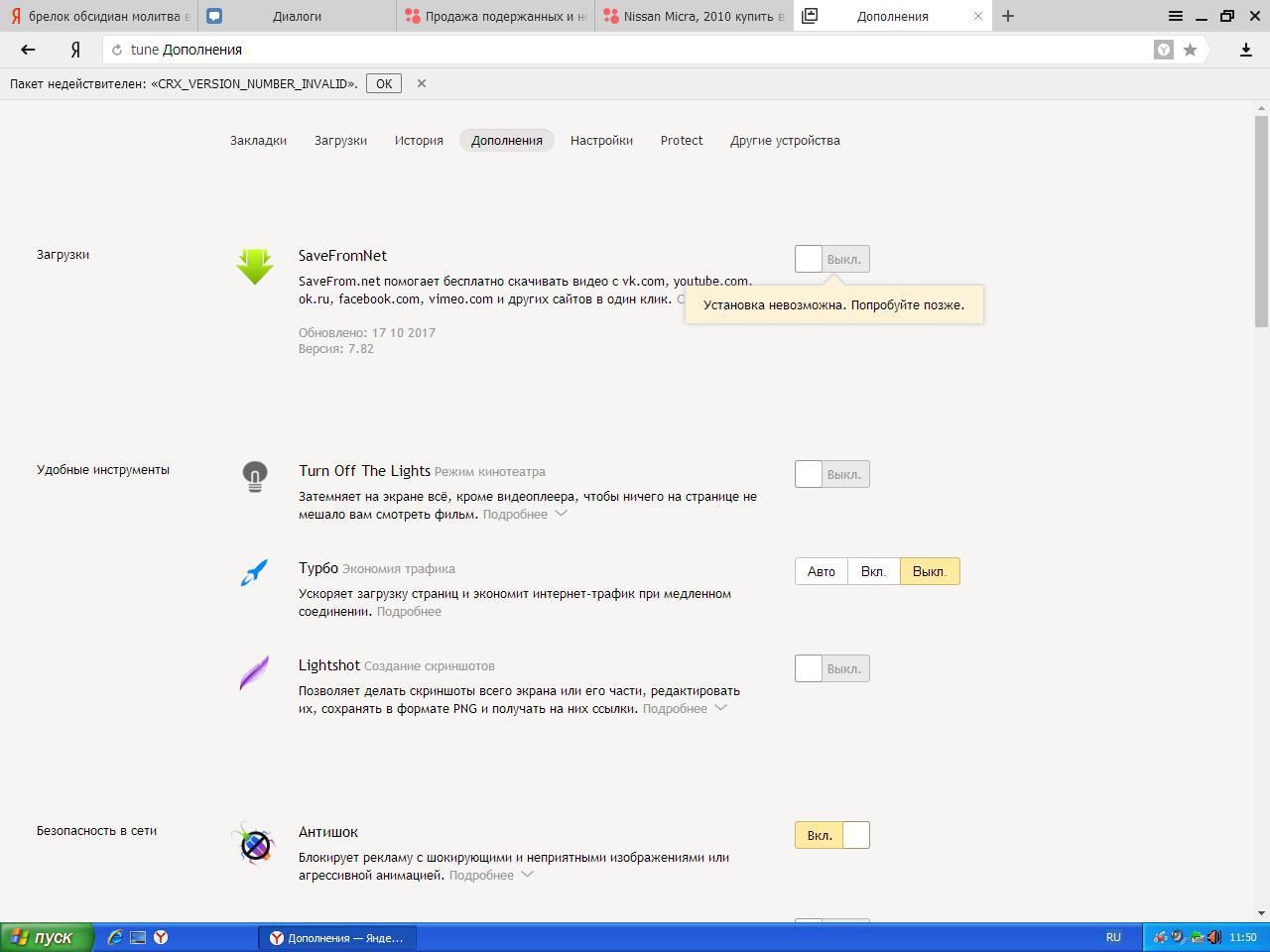Switch to the Закладки section

(258, 140)
